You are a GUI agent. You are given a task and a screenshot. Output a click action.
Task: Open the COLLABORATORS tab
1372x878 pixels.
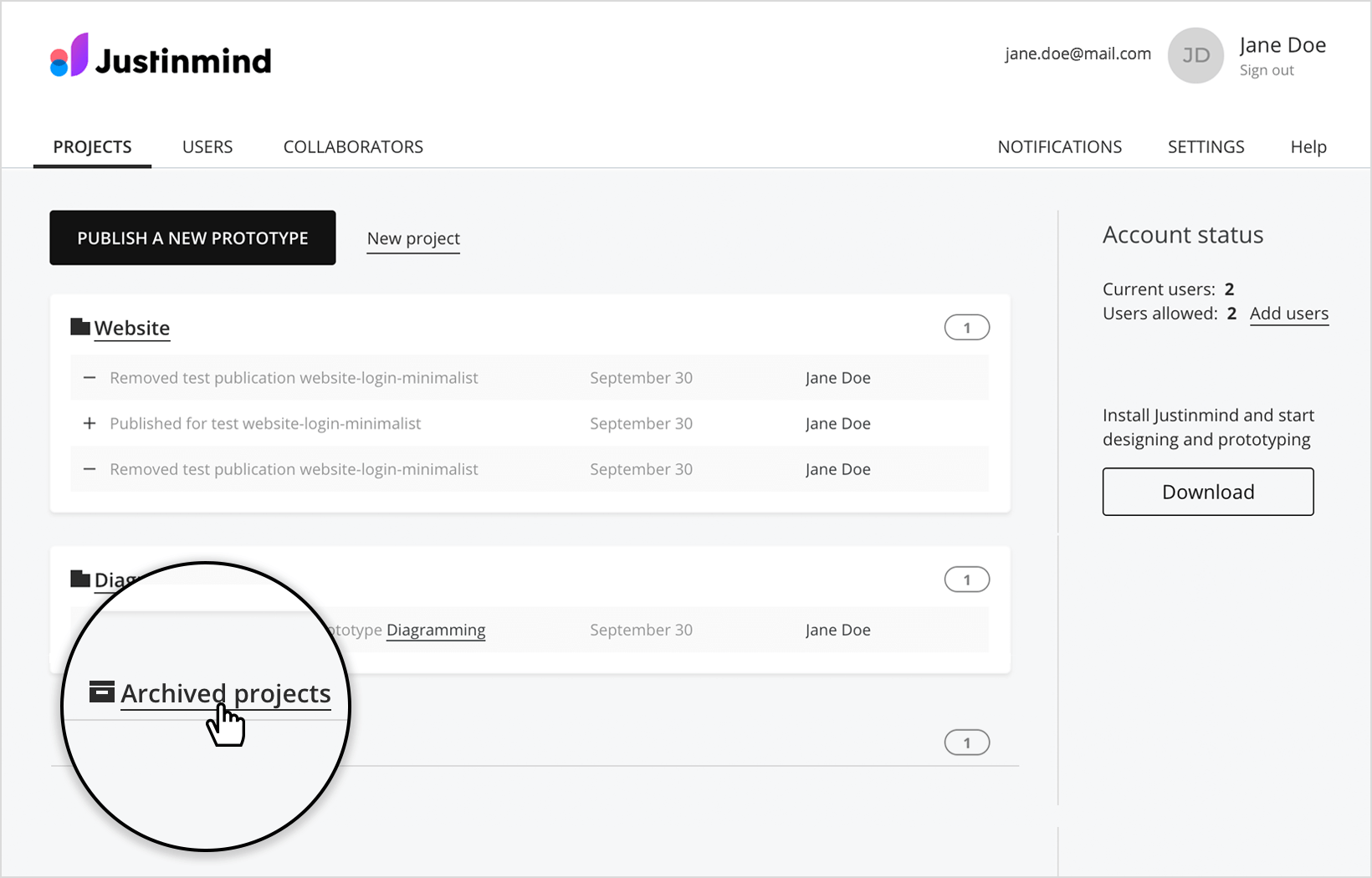click(353, 147)
